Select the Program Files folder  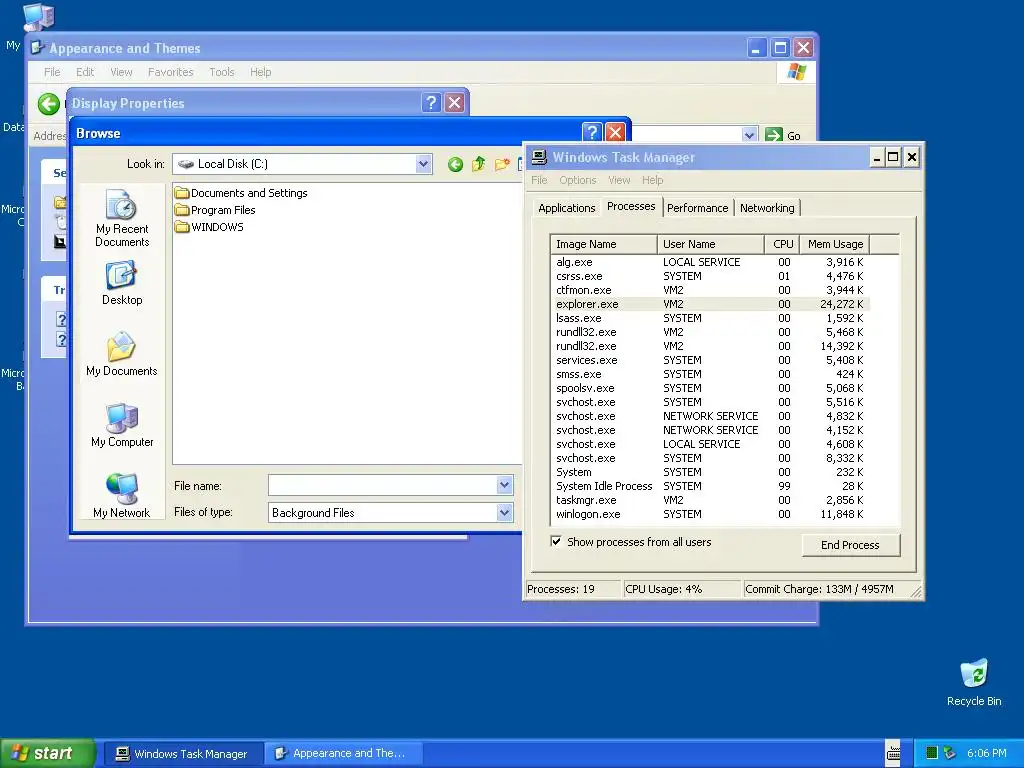point(215,210)
